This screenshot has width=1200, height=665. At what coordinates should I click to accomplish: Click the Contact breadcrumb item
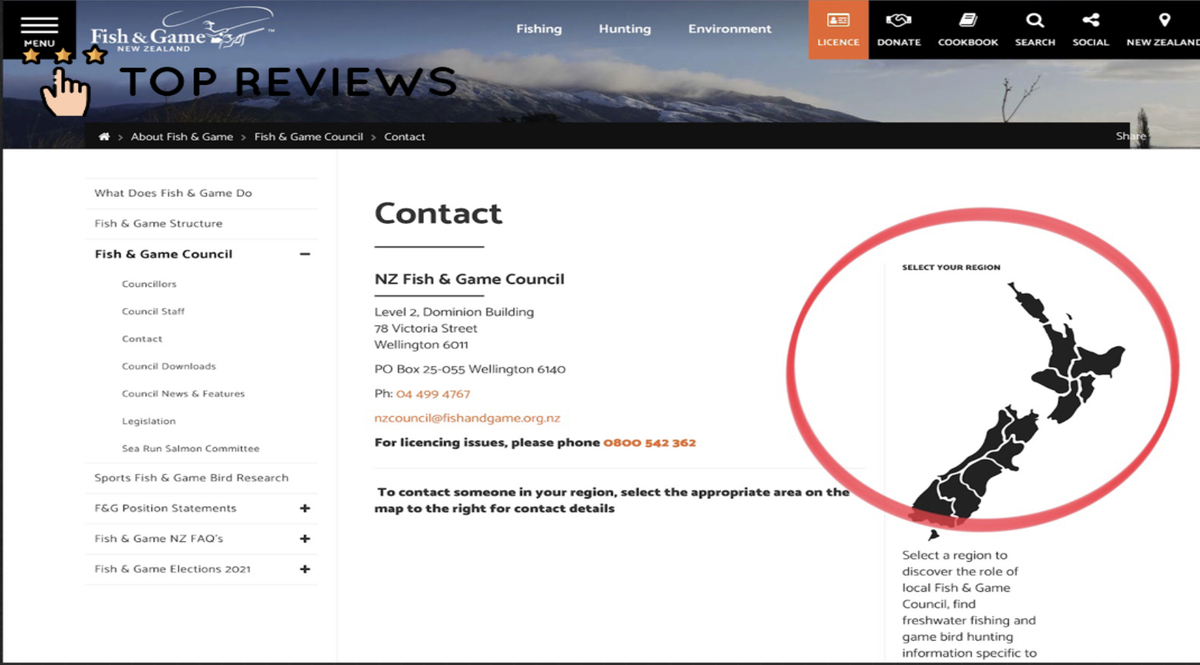click(405, 137)
